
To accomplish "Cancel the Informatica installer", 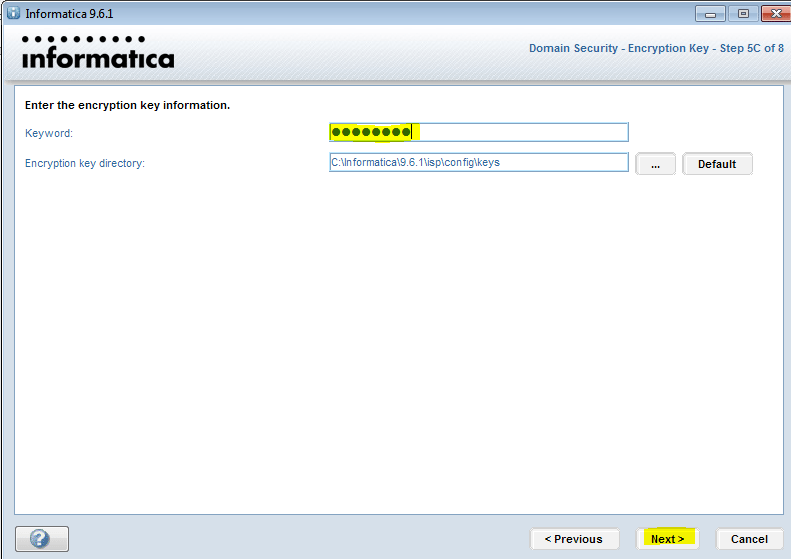I will point(749,539).
